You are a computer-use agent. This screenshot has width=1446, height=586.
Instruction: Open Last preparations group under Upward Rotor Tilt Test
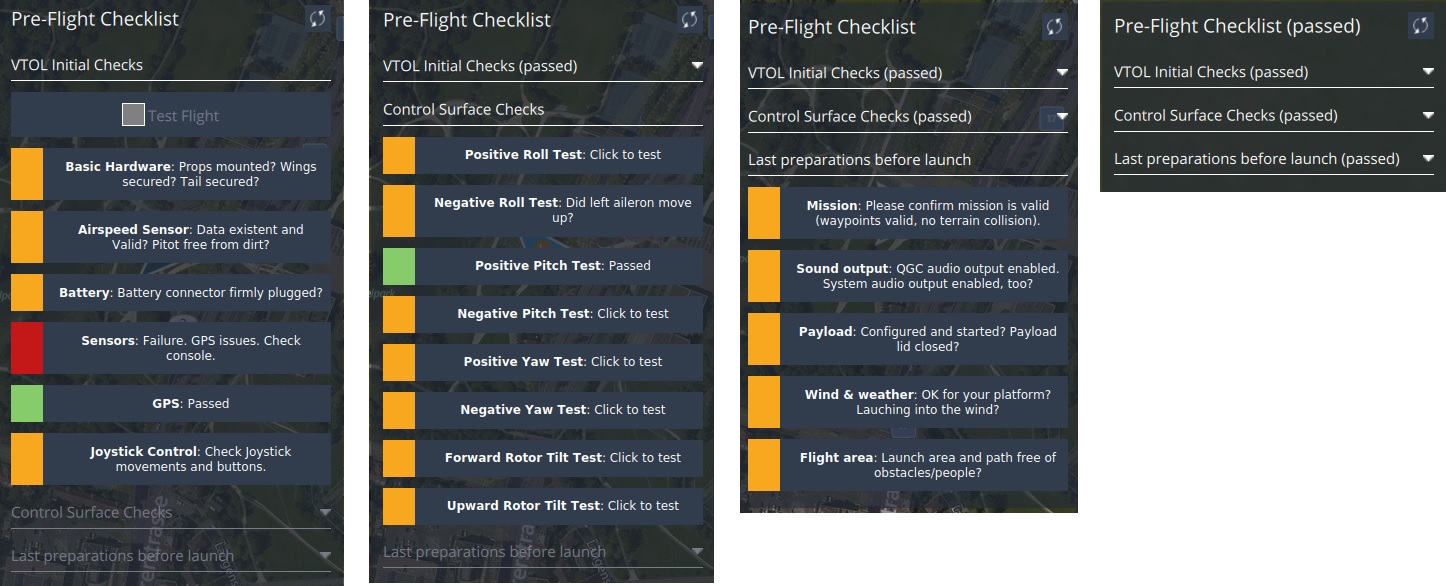click(696, 552)
